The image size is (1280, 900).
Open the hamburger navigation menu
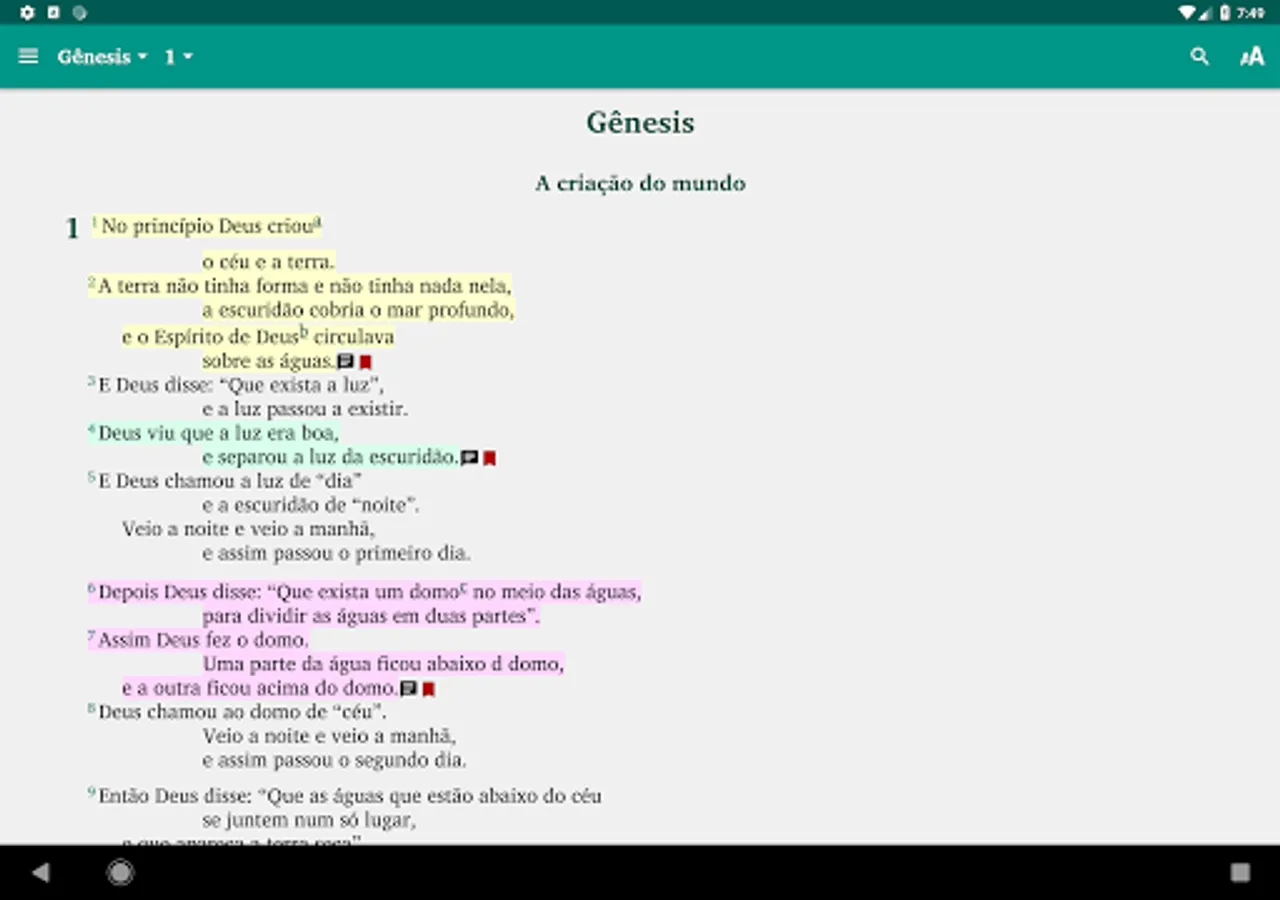pos(29,57)
